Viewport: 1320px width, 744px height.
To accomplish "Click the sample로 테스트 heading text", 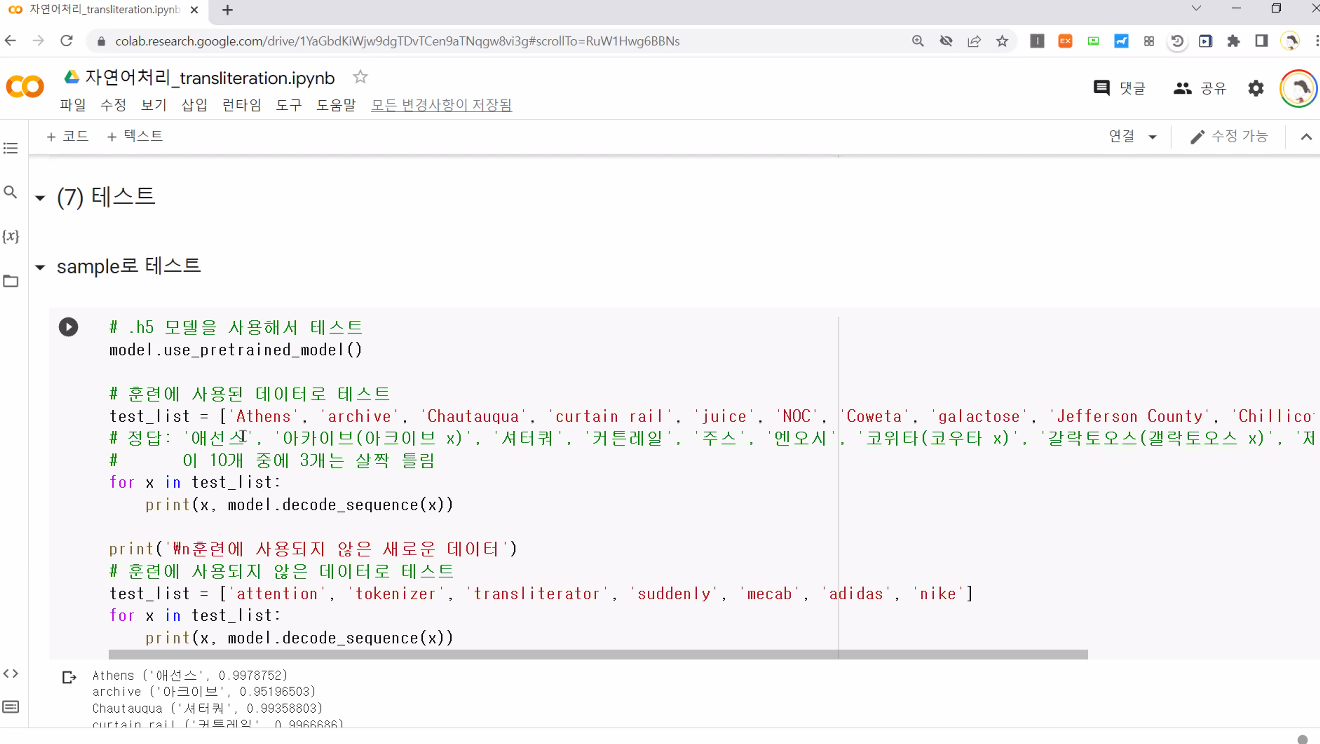I will click(129, 266).
